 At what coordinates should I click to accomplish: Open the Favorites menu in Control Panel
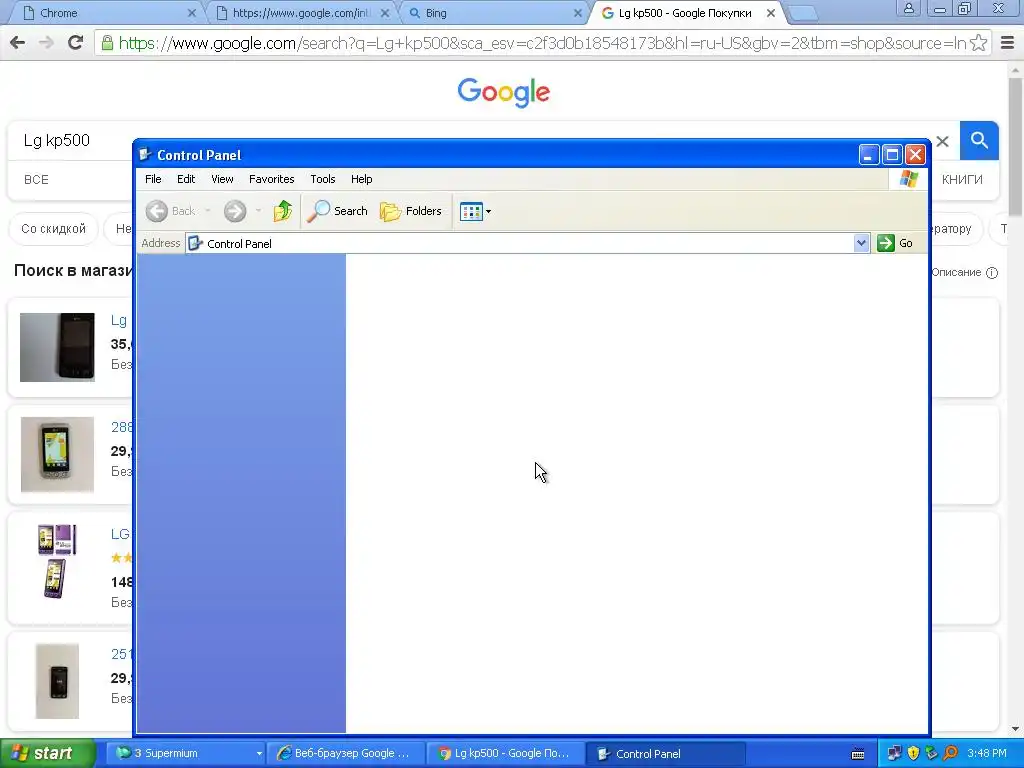click(x=272, y=179)
